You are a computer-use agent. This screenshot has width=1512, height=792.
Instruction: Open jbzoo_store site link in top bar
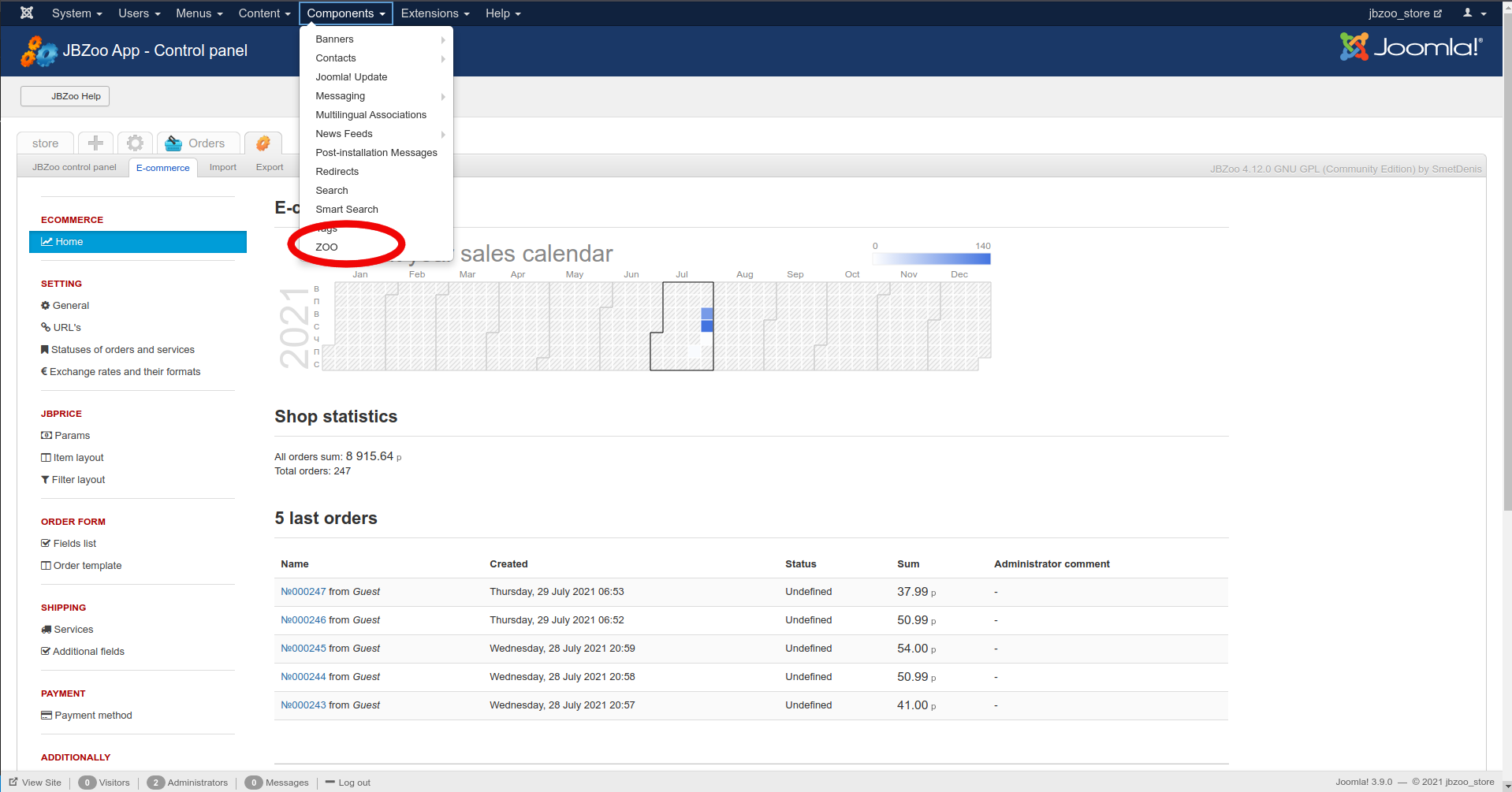1405,13
